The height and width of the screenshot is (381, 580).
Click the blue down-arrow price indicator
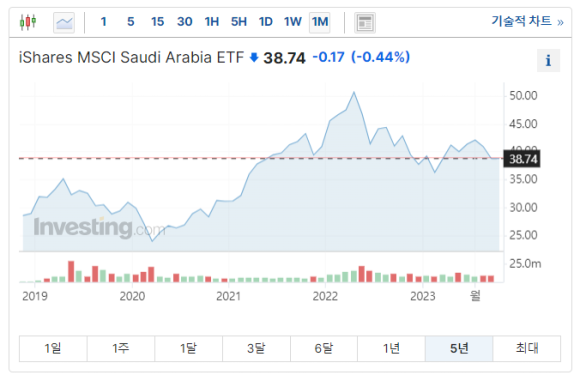[254, 57]
